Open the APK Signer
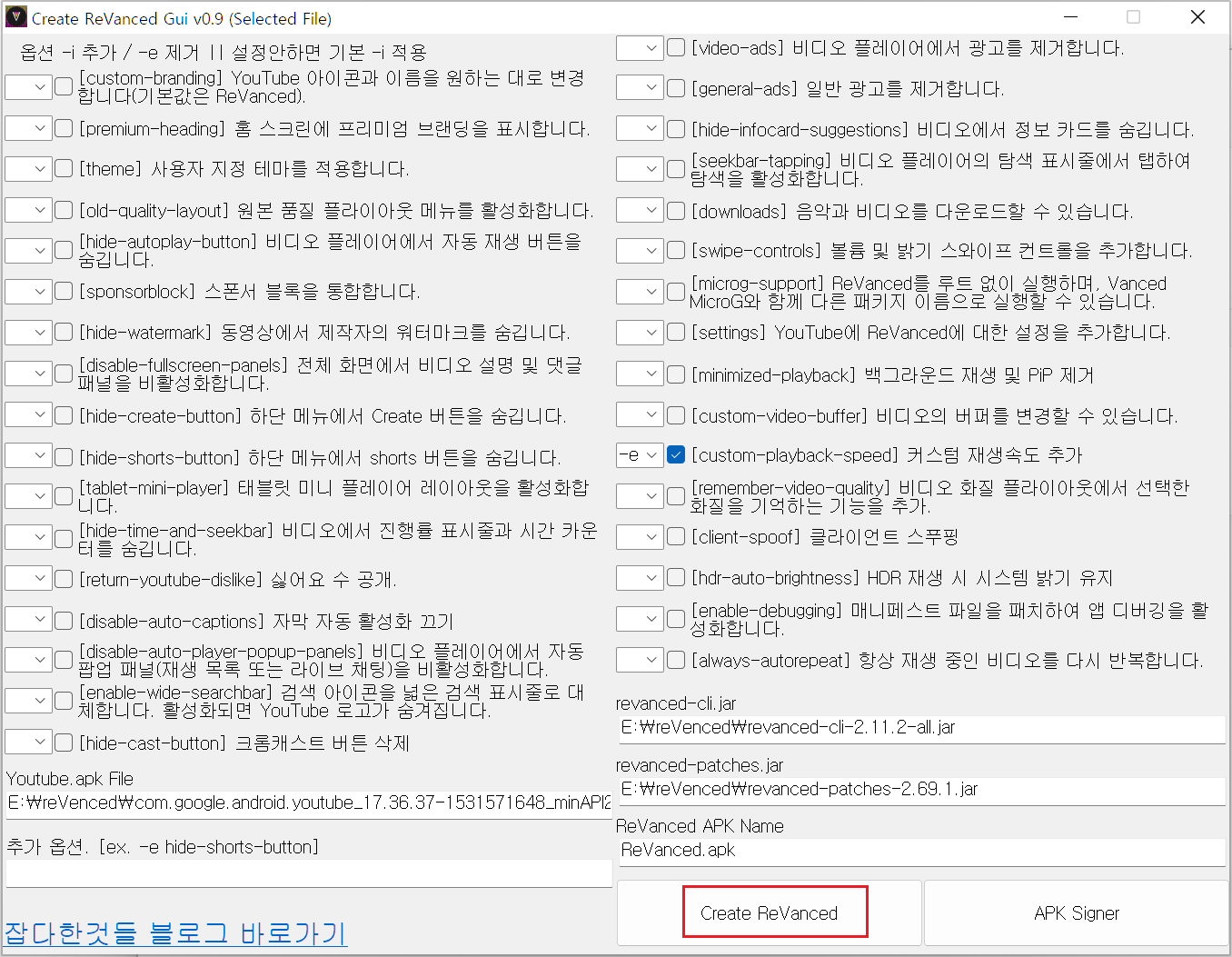1232x957 pixels. (1077, 912)
